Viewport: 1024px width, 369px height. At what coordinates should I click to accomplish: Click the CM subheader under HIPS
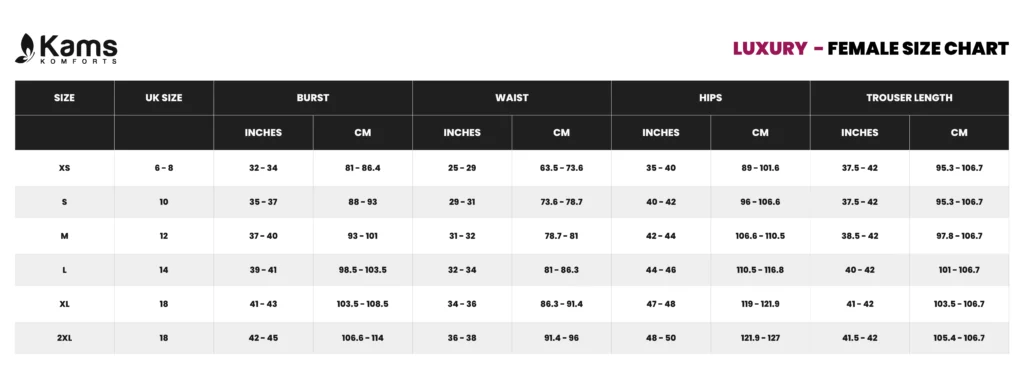click(x=760, y=133)
